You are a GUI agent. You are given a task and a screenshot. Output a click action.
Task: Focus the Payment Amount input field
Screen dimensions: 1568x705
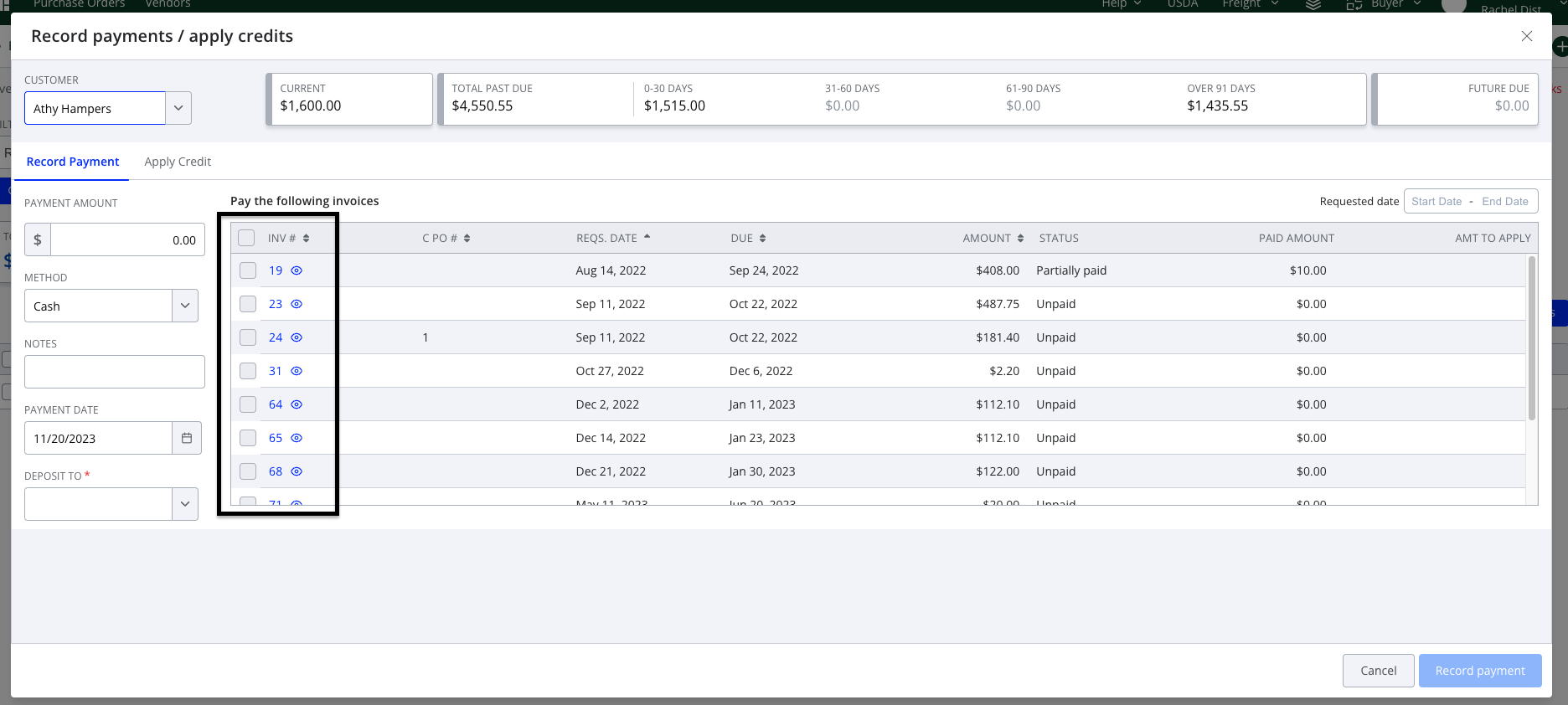[127, 239]
